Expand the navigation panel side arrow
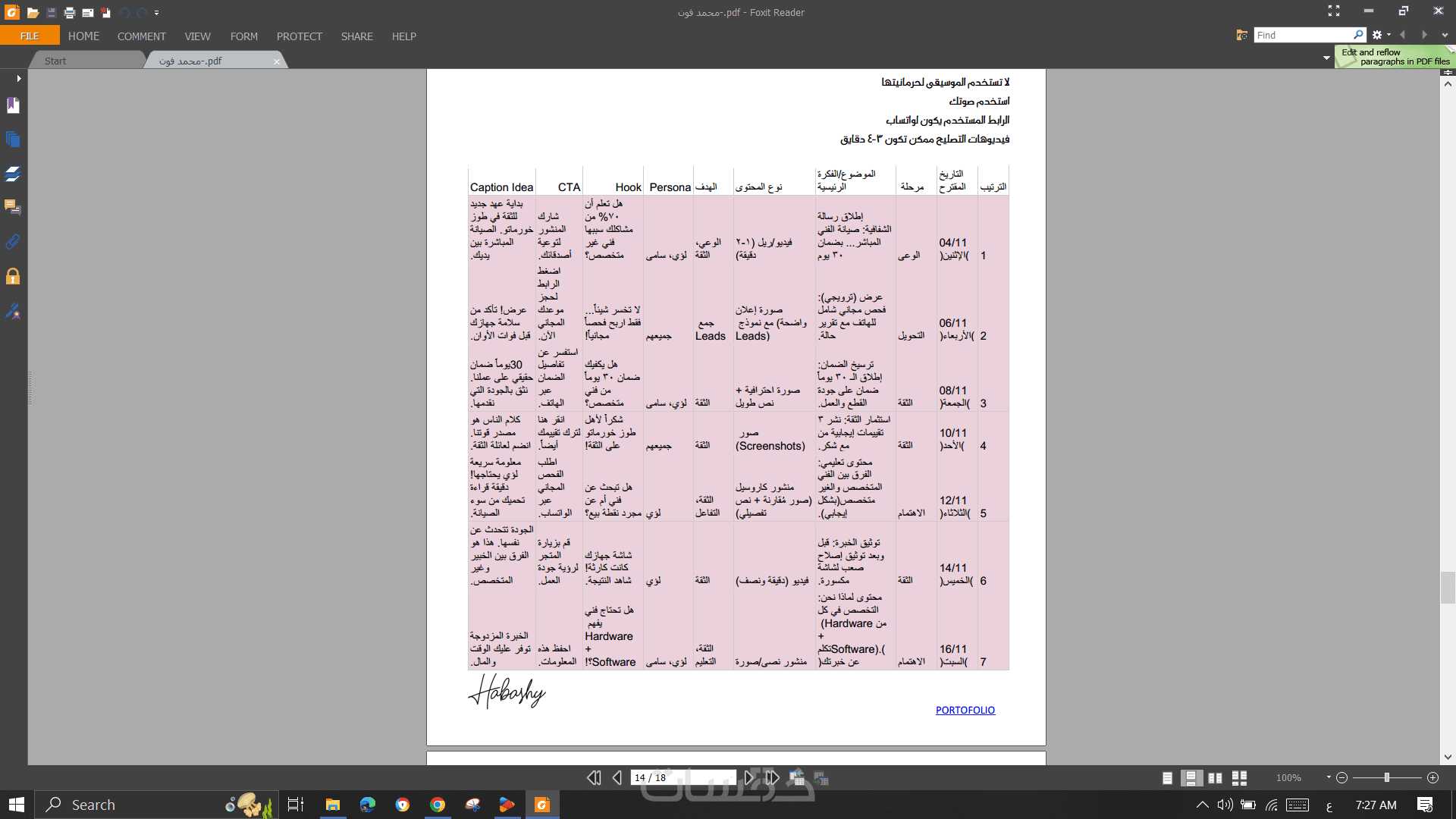1456x819 pixels. click(x=18, y=78)
